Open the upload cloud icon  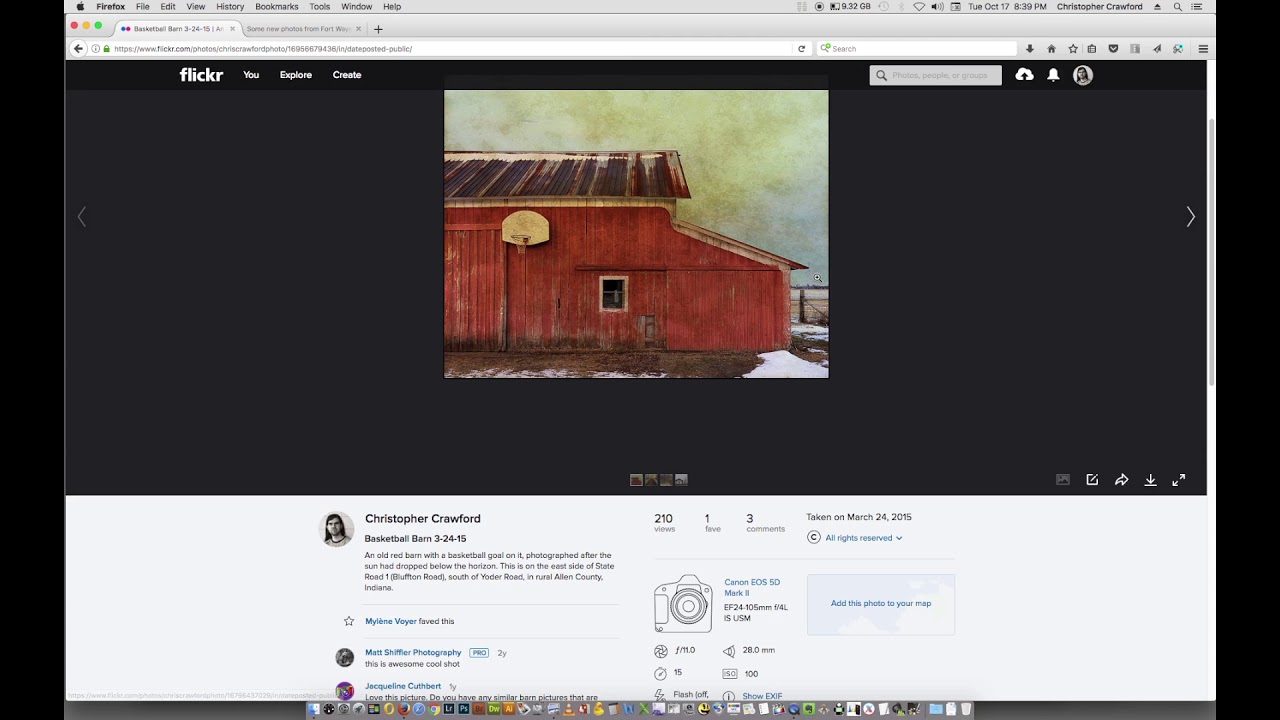(1024, 75)
